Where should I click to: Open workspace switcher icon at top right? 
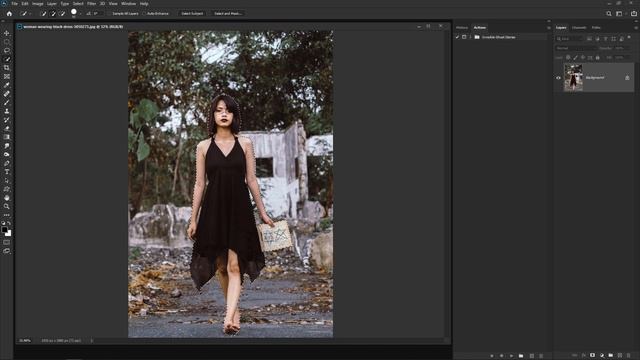tap(619, 13)
